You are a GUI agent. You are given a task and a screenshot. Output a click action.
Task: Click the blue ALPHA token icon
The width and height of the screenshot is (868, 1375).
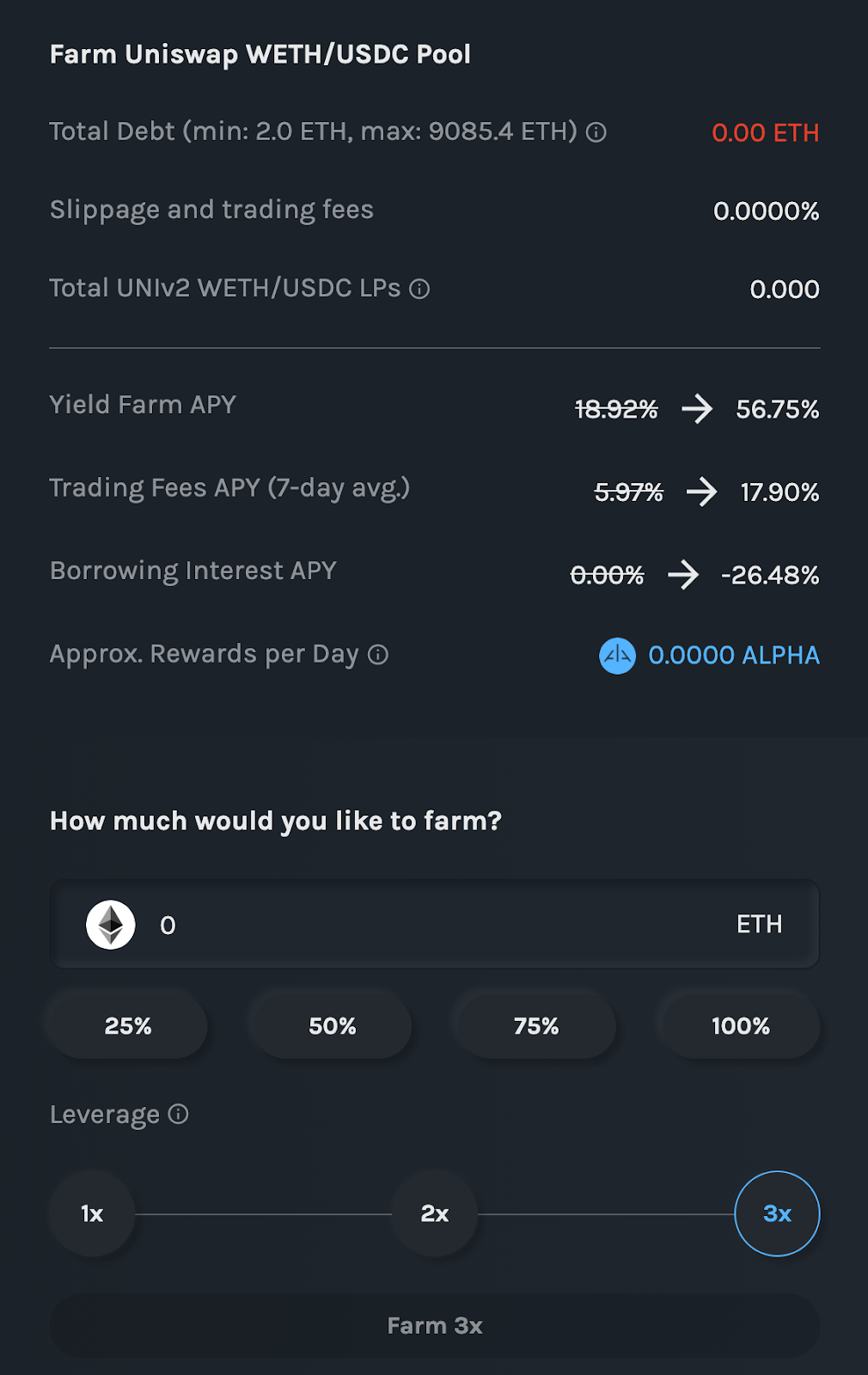coord(617,656)
